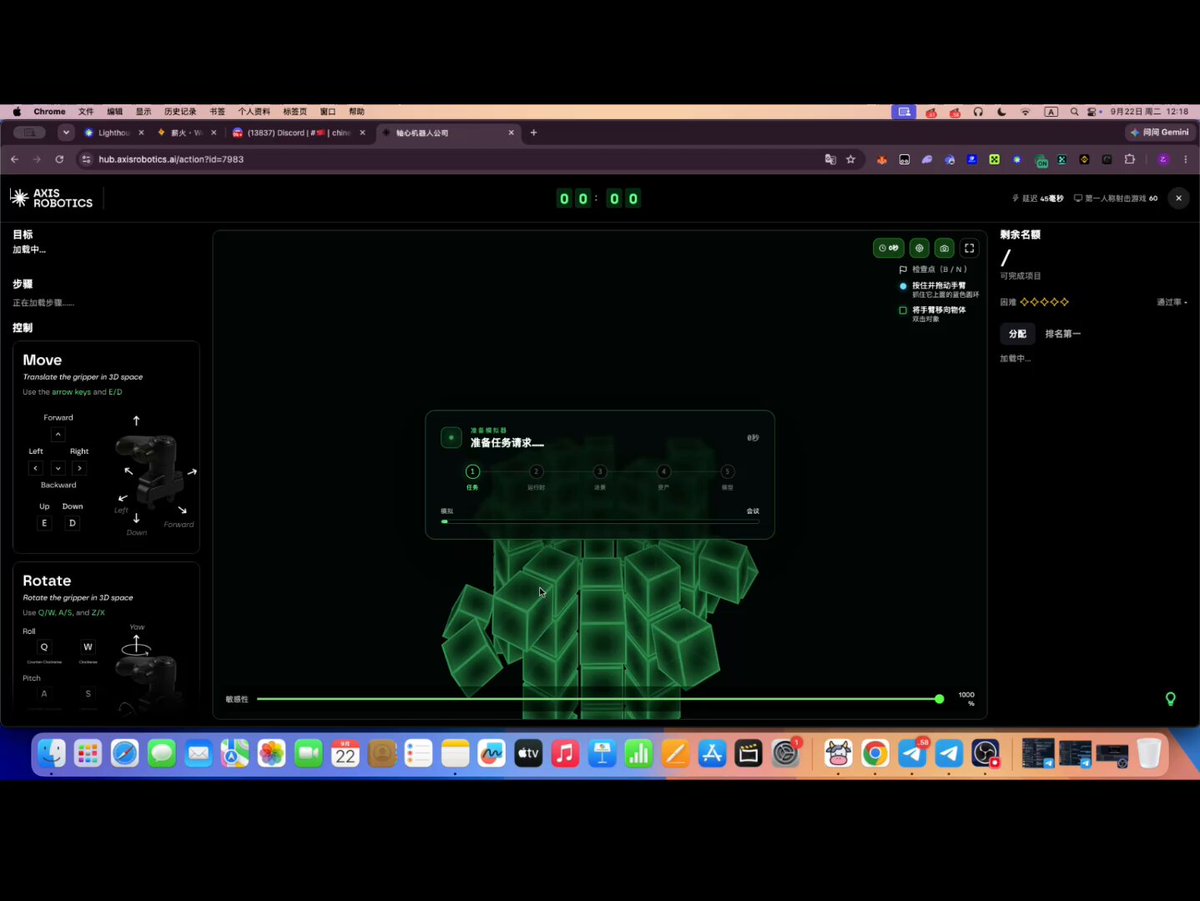Click the fullscreen icon in the simulator
1200x901 pixels.
(969, 248)
